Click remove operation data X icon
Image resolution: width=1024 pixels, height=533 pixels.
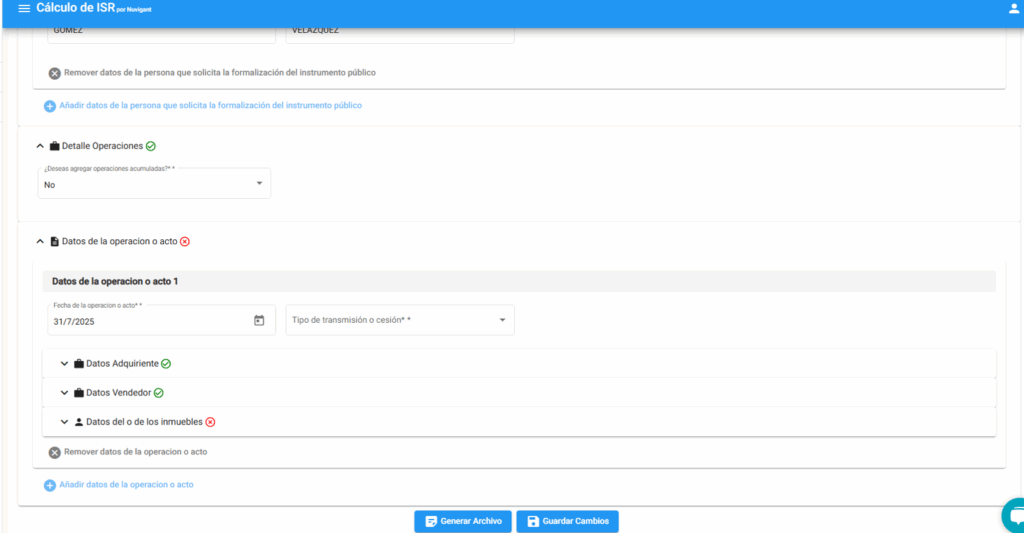(x=55, y=453)
